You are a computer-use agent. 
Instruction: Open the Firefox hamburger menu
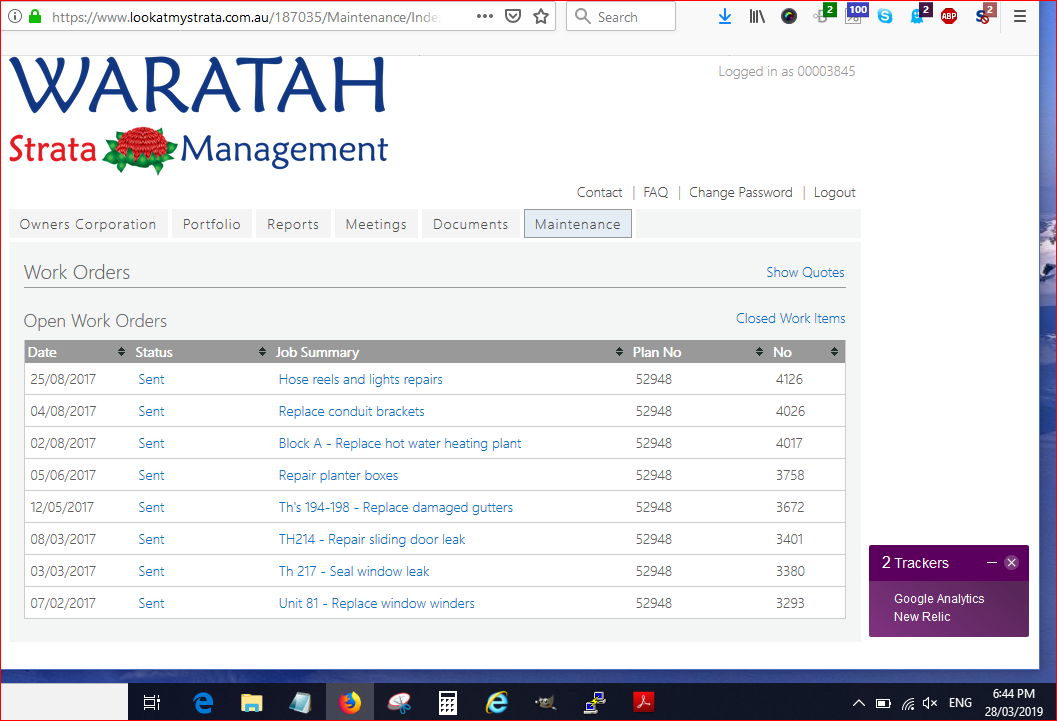[x=1020, y=16]
